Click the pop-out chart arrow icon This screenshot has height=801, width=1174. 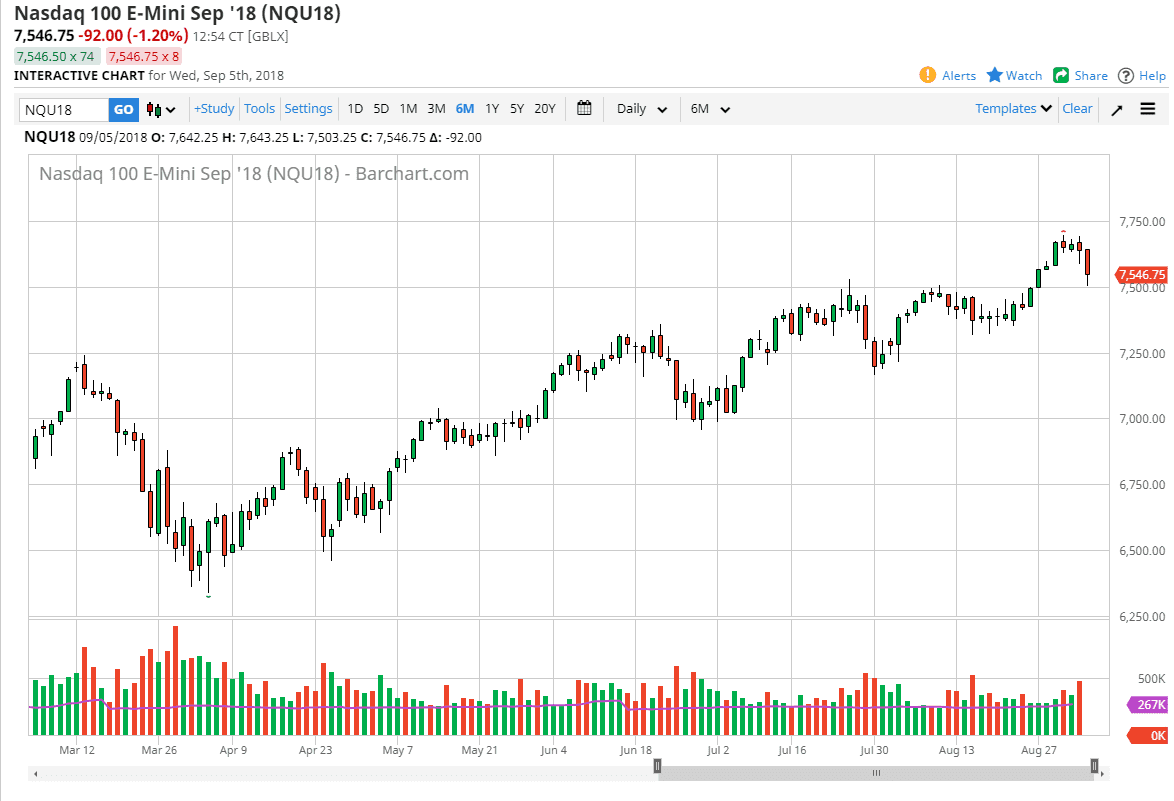[x=1117, y=108]
